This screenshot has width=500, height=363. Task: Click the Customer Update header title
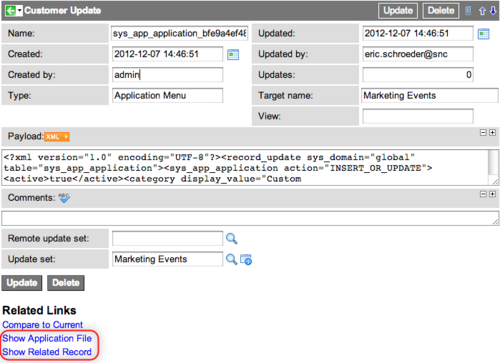pyautogui.click(x=63, y=11)
